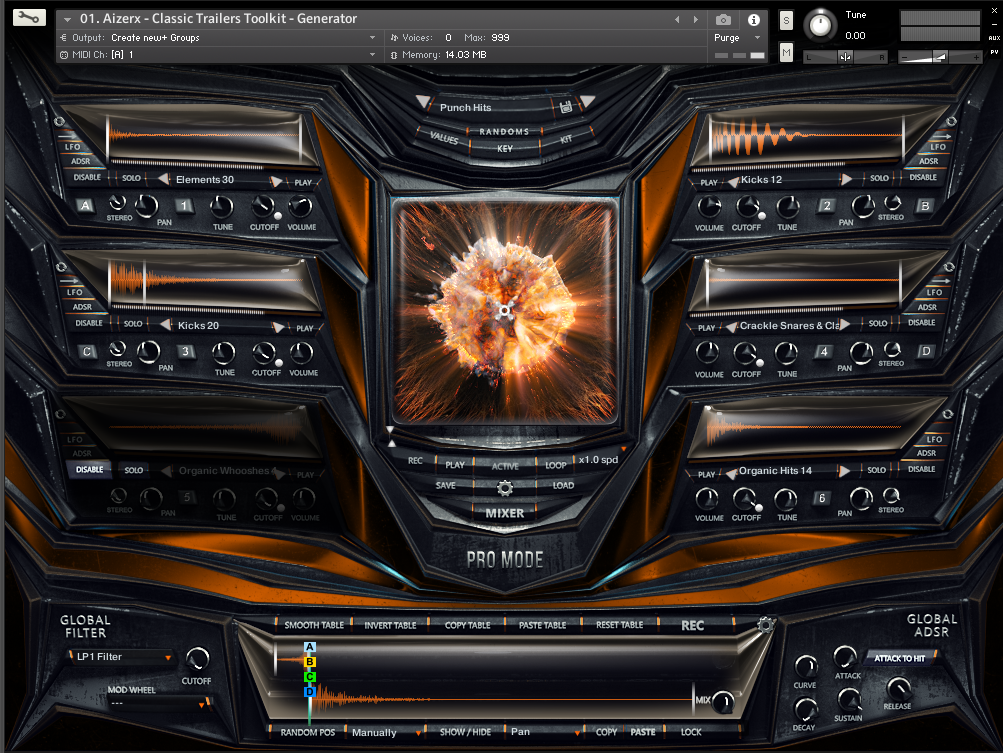The width and height of the screenshot is (1003, 753).
Task: Re-enable the Organic Whooshes layer via DISABLE
Action: pos(90,469)
